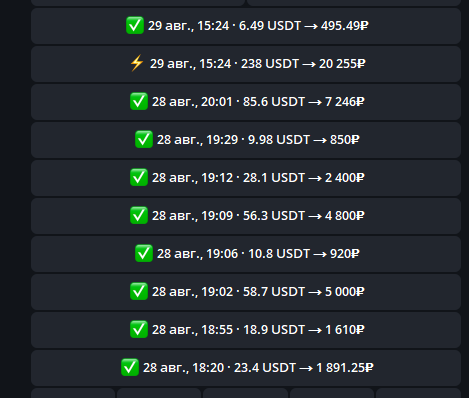Image resolution: width=469 pixels, height=398 pixels.
Task: Click green checkmark icon on 18:20 row
Action: tap(130, 367)
